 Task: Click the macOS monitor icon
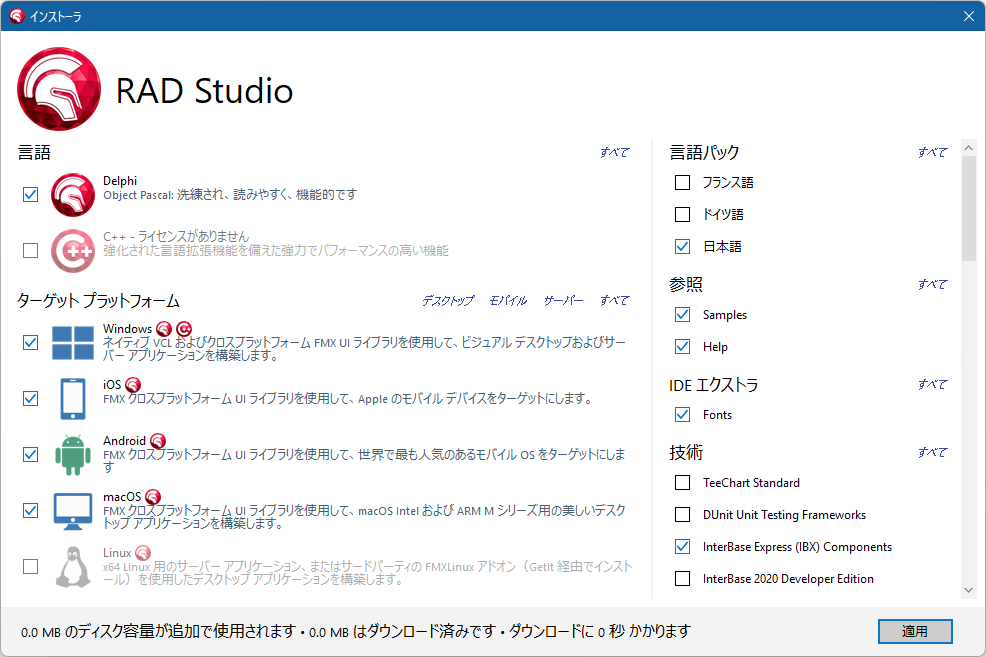tap(73, 508)
